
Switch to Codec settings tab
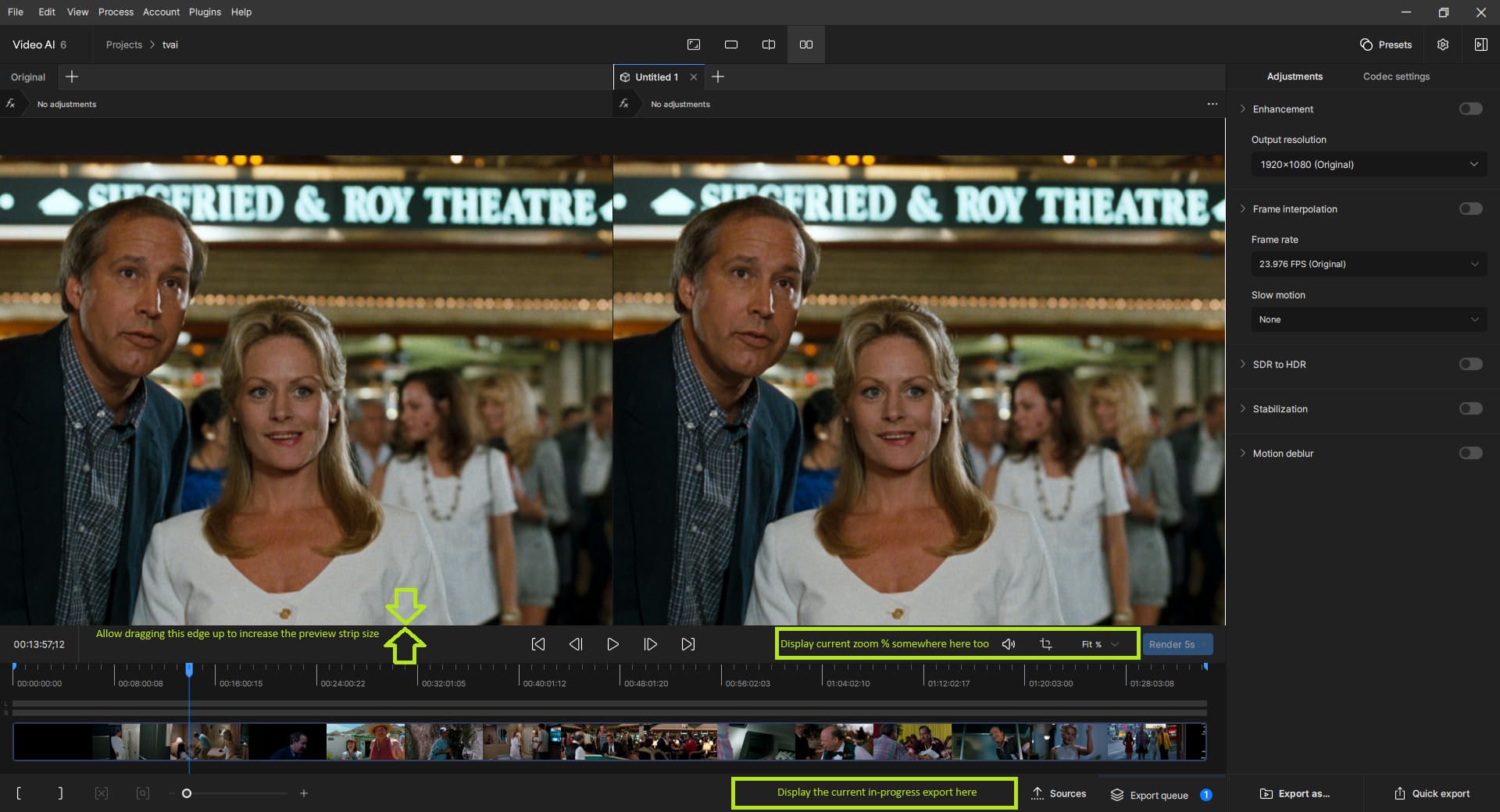coord(1396,77)
